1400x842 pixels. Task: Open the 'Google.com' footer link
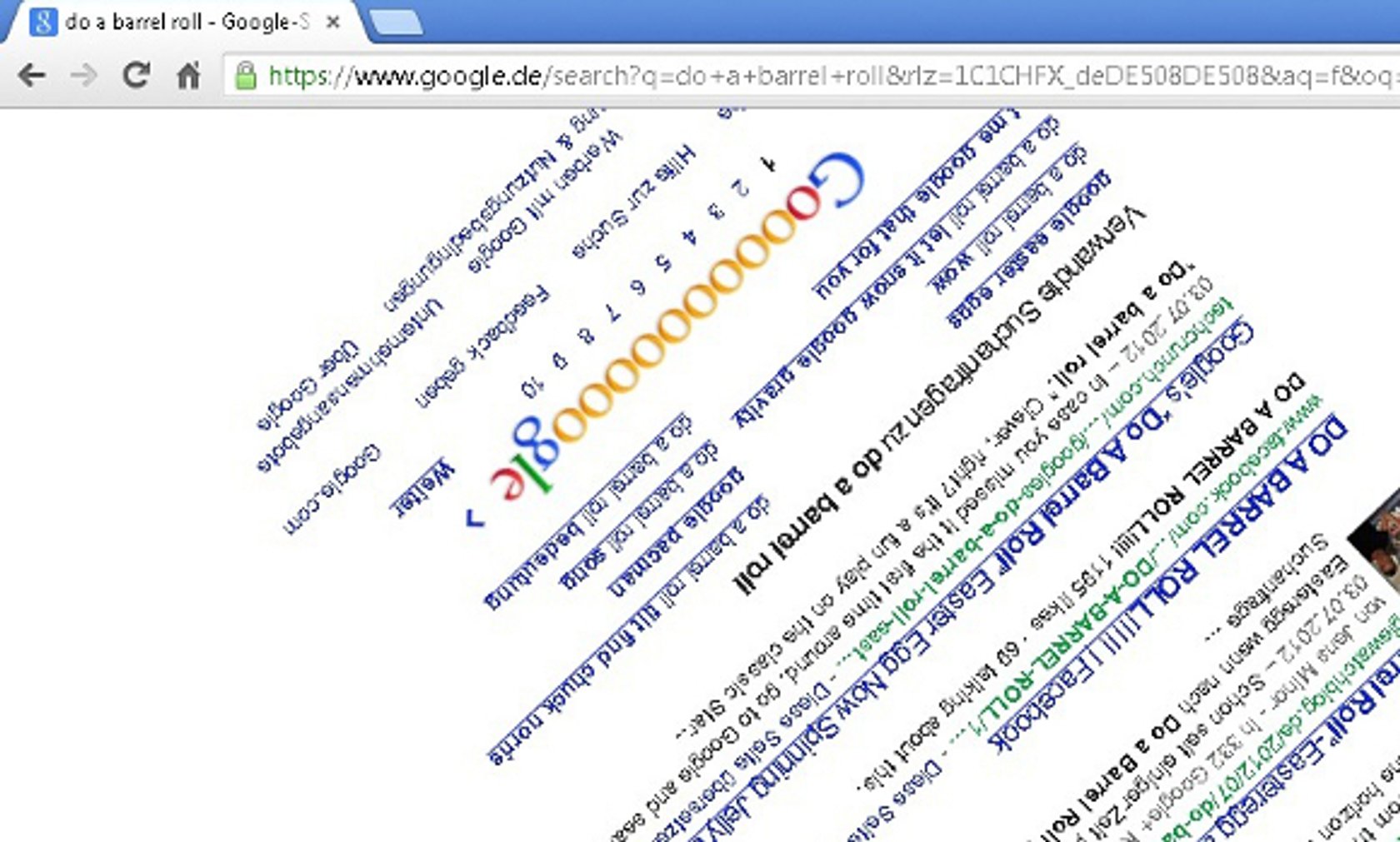tap(332, 489)
